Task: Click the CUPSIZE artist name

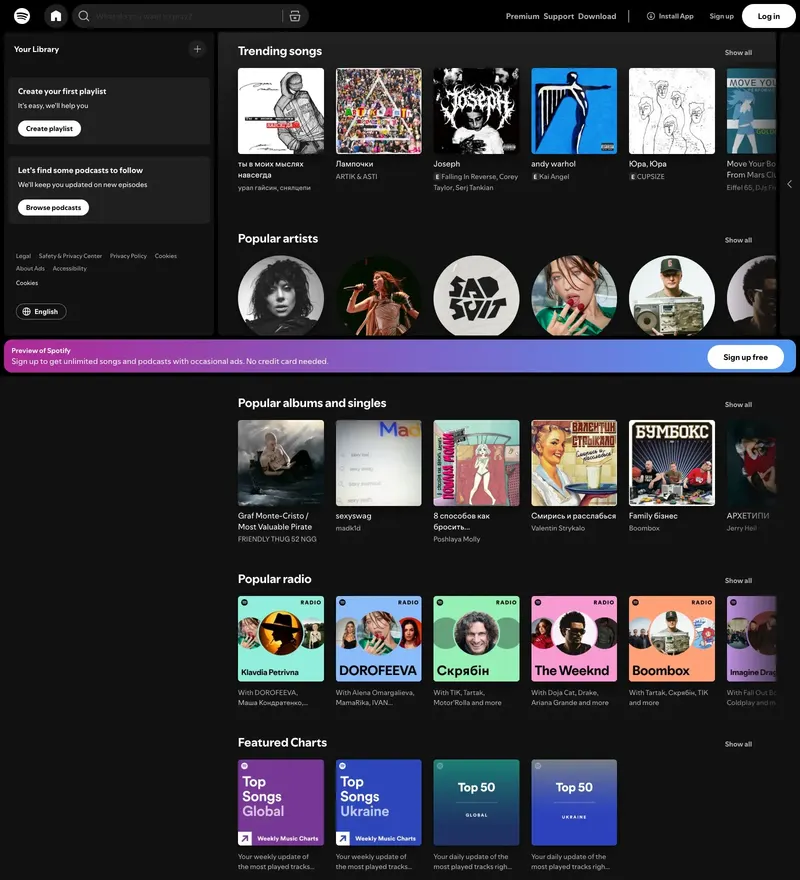Action: coord(651,176)
